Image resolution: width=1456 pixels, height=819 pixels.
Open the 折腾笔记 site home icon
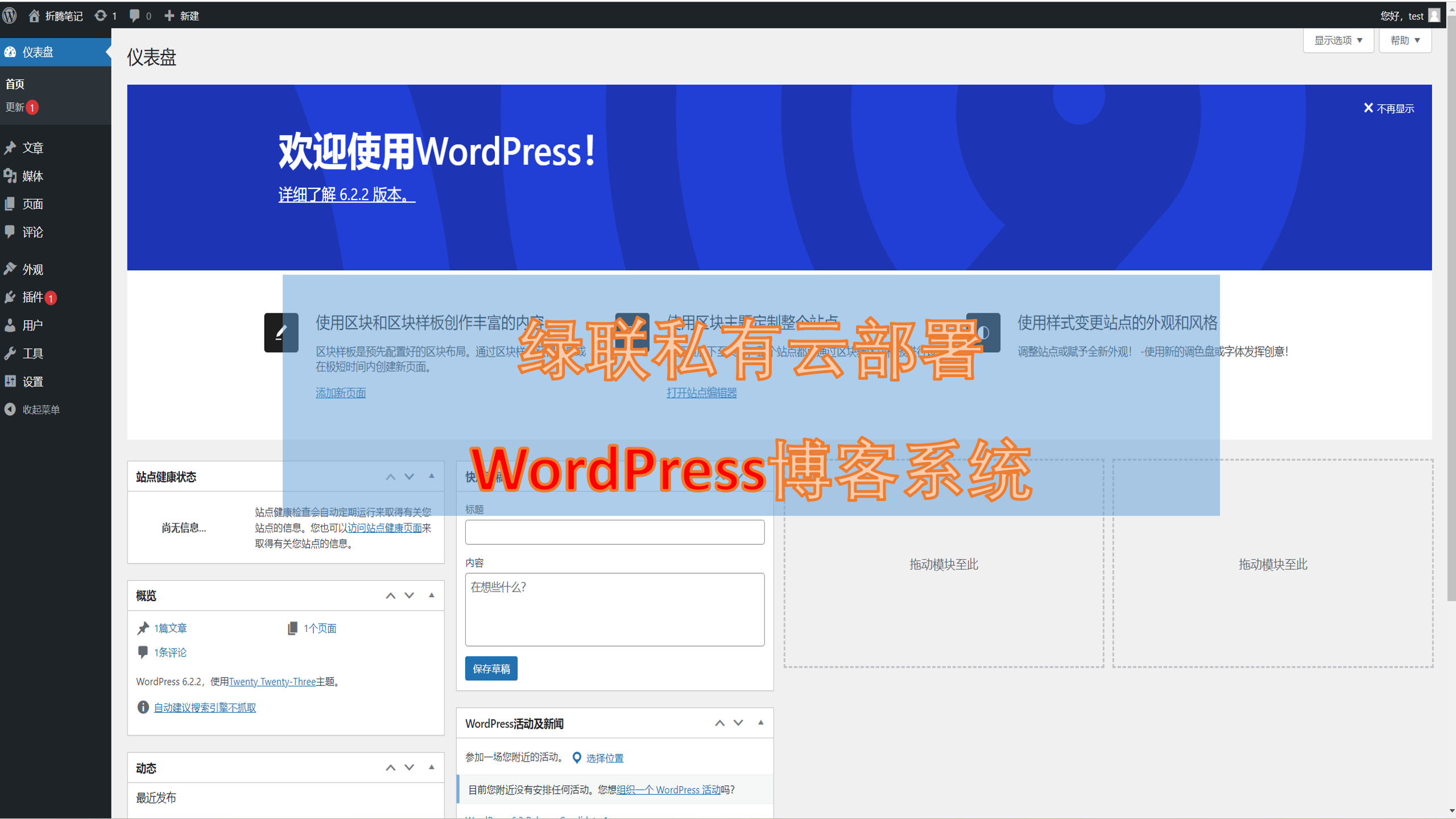click(x=34, y=15)
